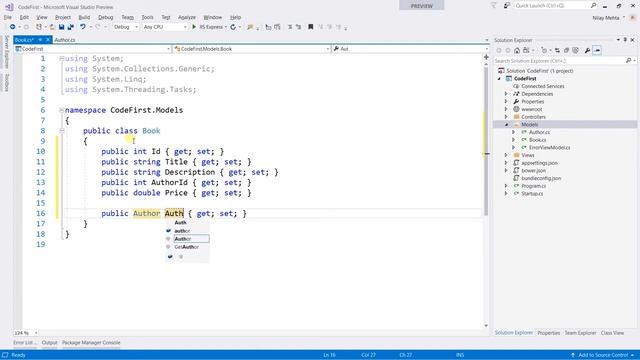
Task: Click Solution Explorer Show All Files icon
Action: coord(576,50)
